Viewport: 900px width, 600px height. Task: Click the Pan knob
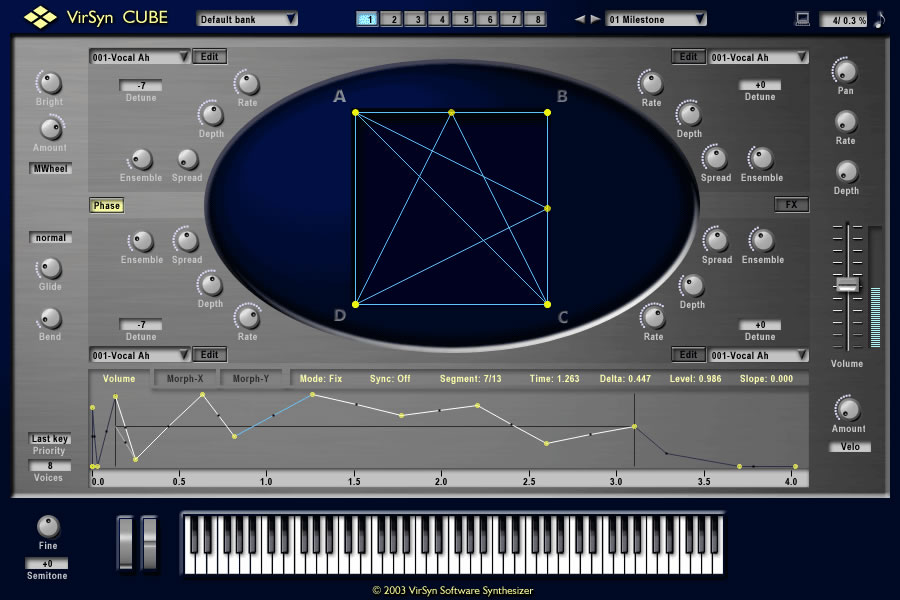coord(845,72)
